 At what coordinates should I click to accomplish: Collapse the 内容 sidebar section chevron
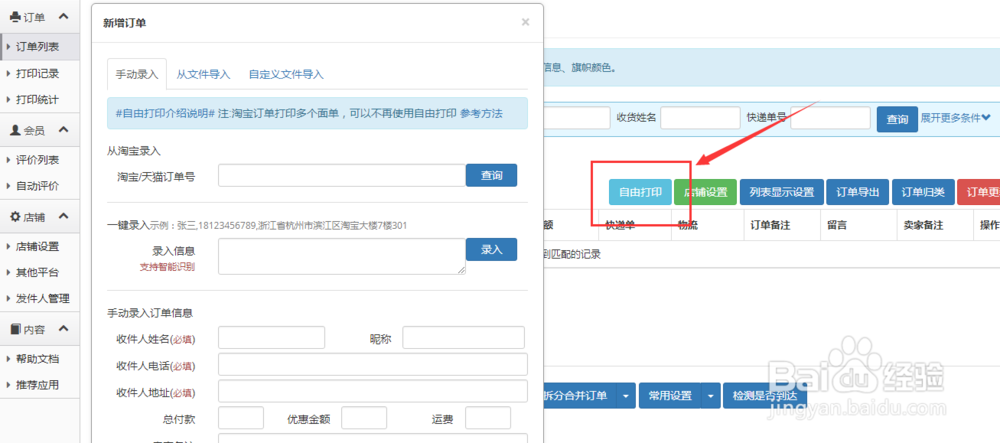(x=63, y=329)
